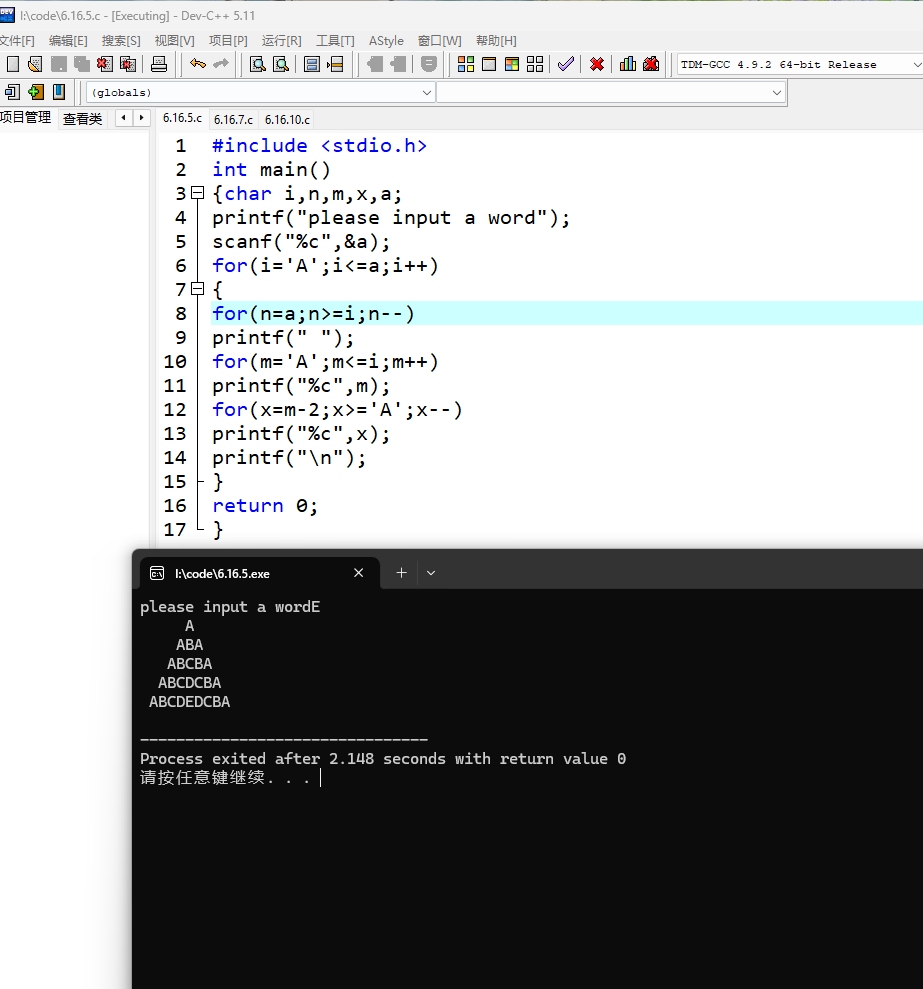Open the 搜索[S] menu
Viewport: 923px width, 989px height.
(x=121, y=40)
